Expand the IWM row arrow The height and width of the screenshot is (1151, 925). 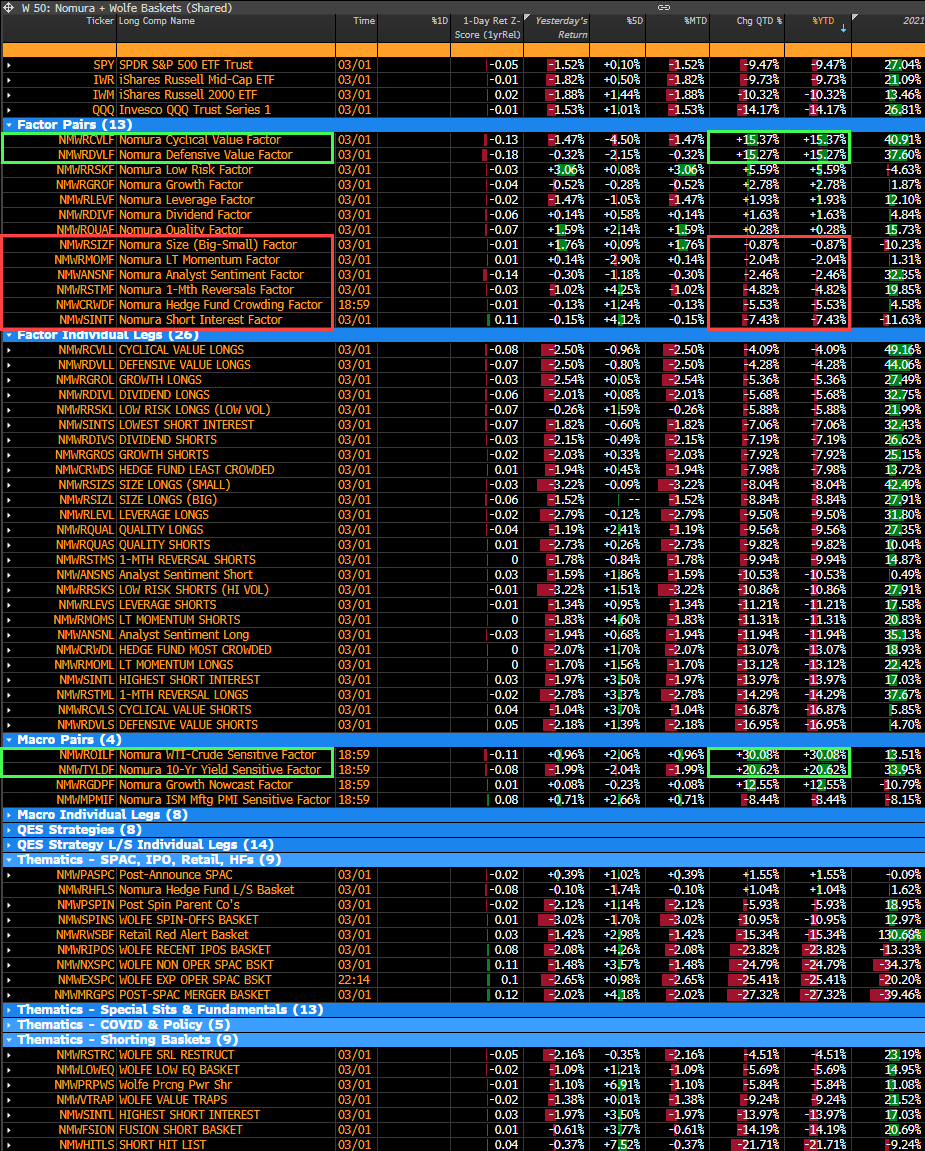tap(9, 95)
